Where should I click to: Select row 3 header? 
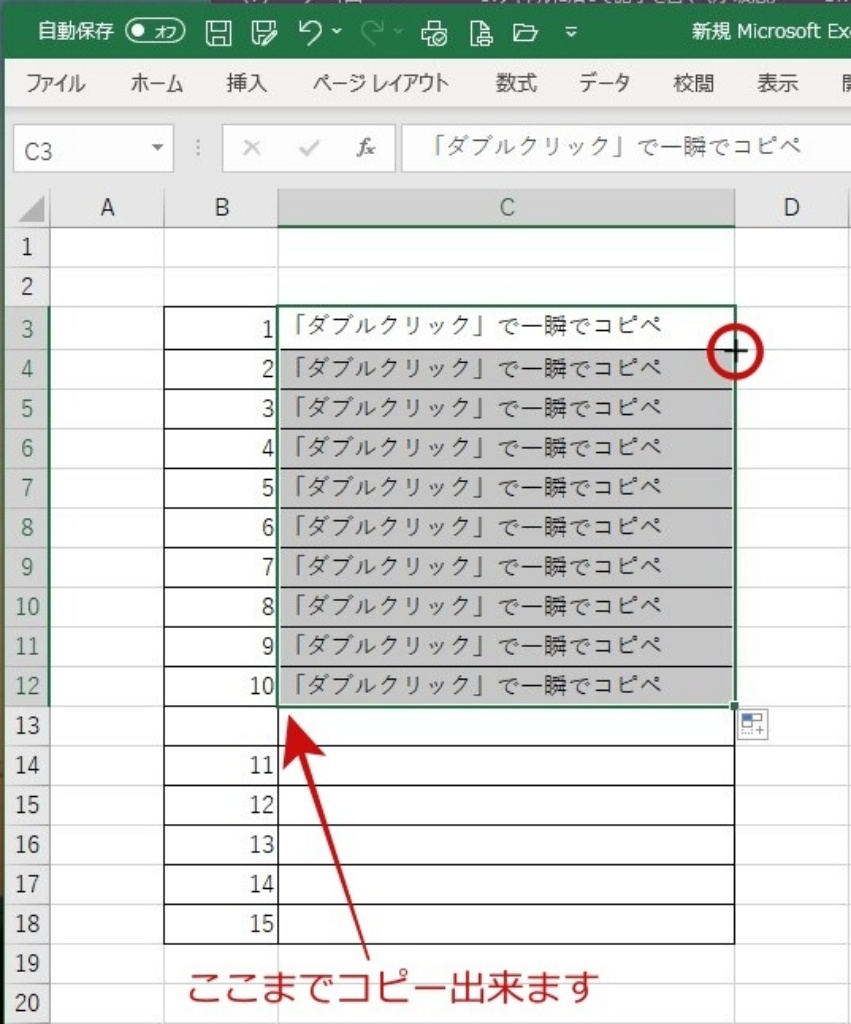pyautogui.click(x=27, y=328)
